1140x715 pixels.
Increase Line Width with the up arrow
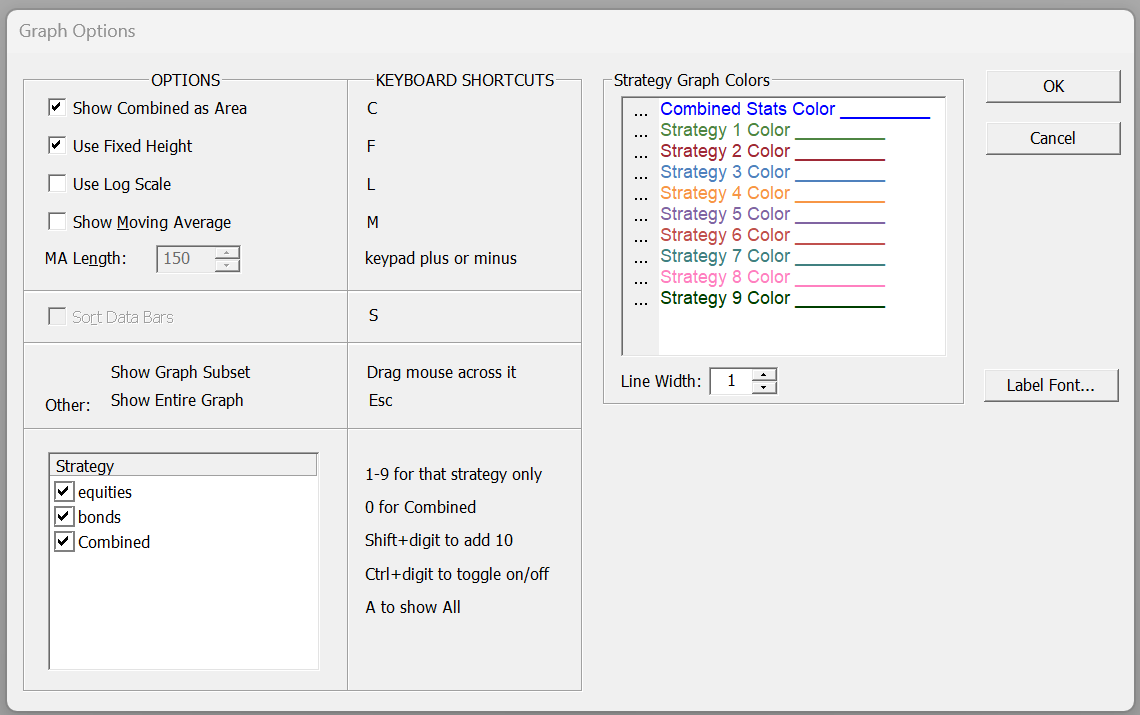pyautogui.click(x=764, y=375)
